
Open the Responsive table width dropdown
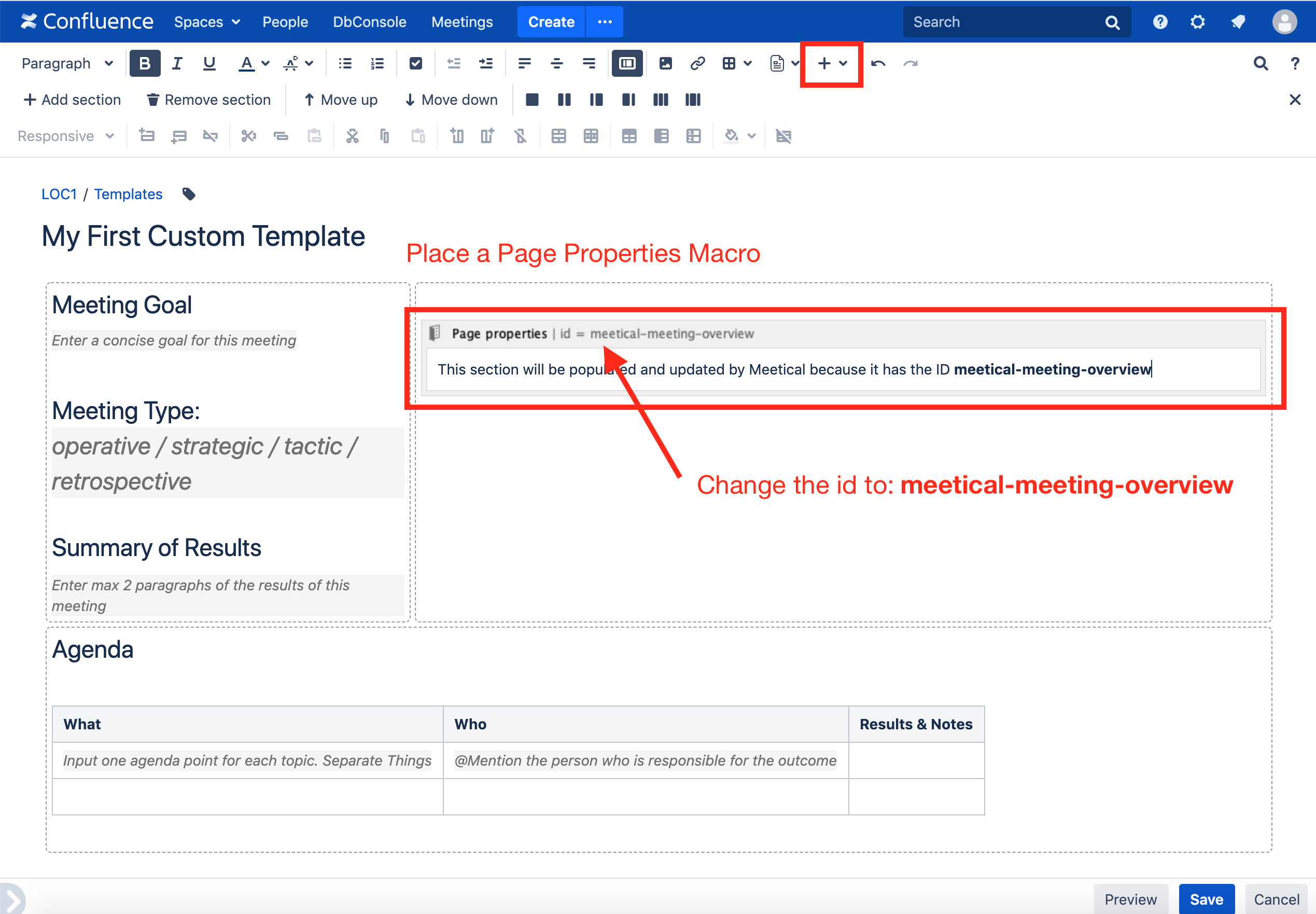coord(66,136)
